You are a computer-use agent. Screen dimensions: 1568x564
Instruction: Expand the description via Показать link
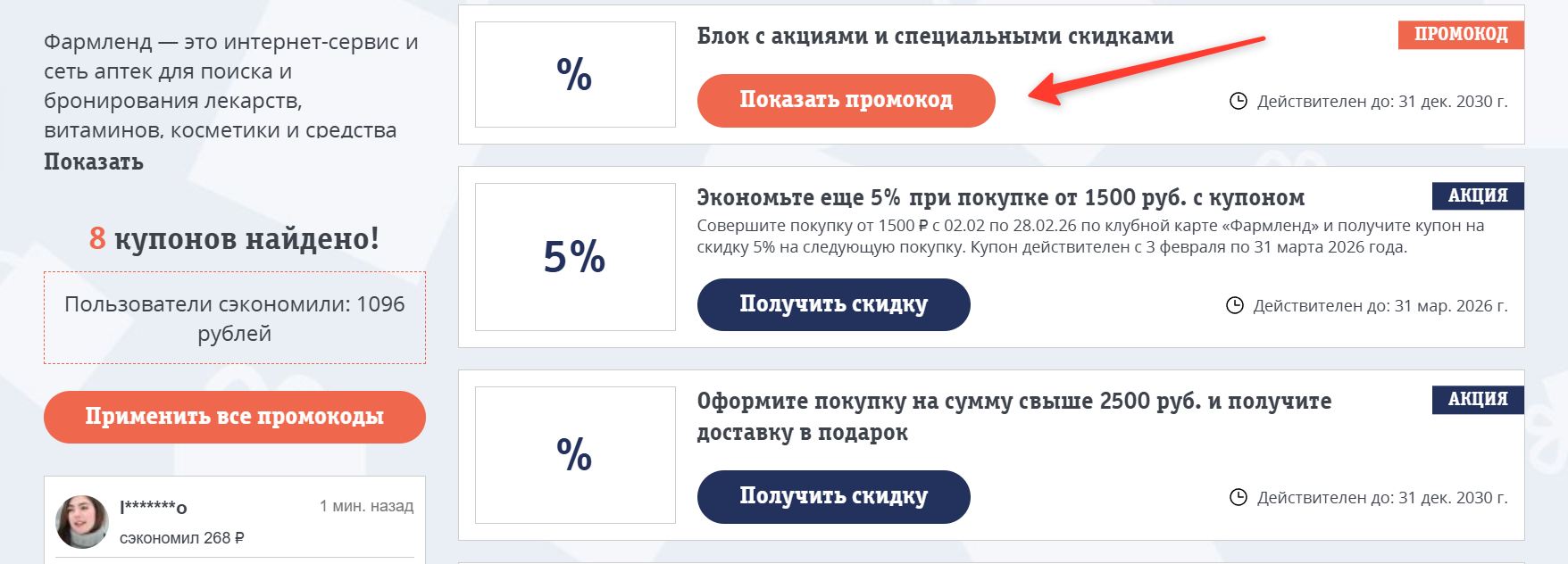92,162
